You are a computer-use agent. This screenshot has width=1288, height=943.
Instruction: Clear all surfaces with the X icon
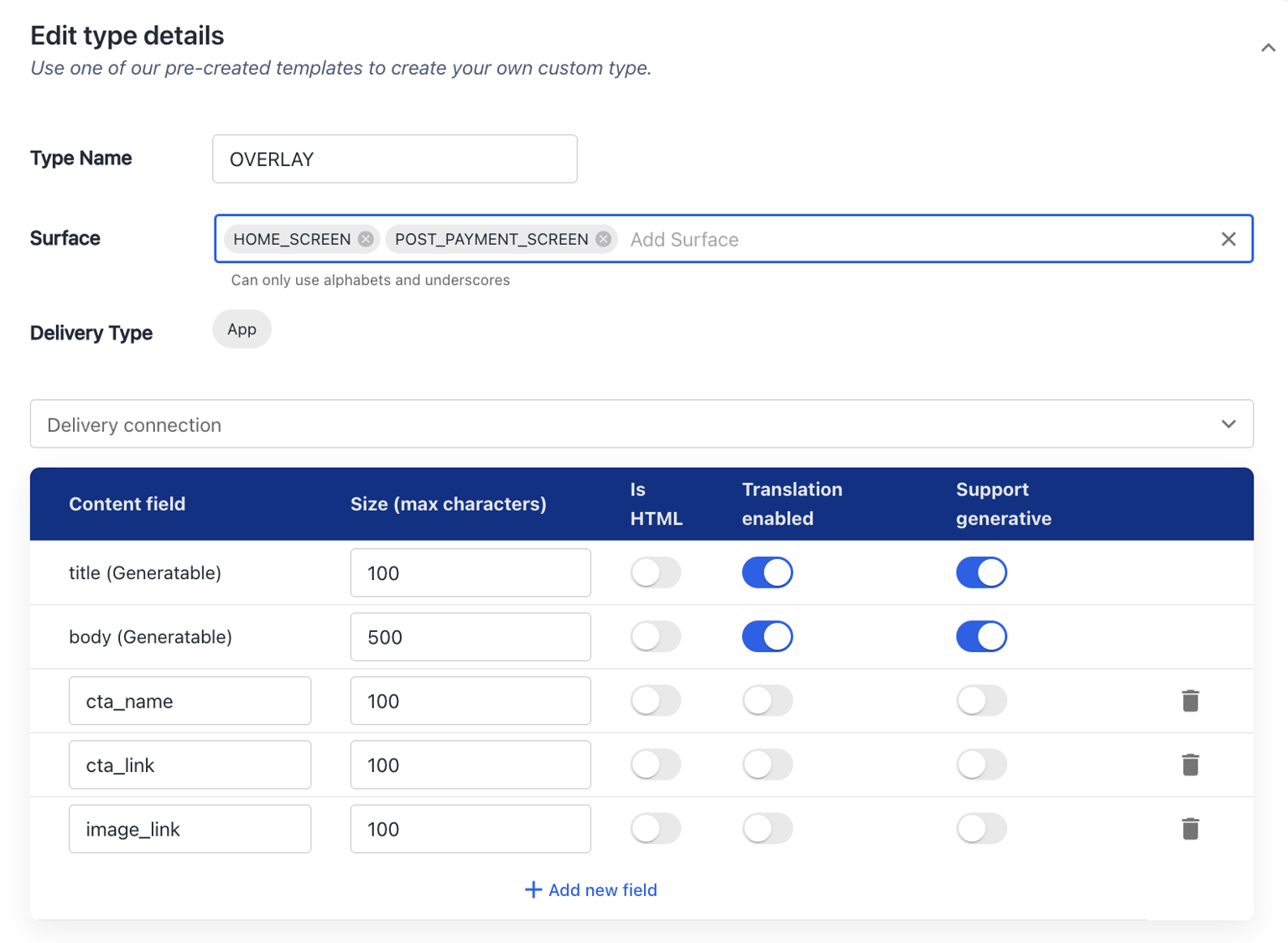(x=1228, y=239)
